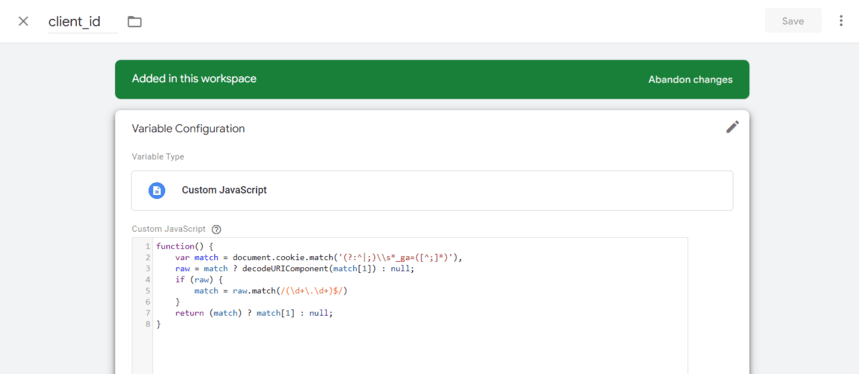The height and width of the screenshot is (374, 859).
Task: Edit the client_id variable name field
Action: pyautogui.click(x=83, y=22)
